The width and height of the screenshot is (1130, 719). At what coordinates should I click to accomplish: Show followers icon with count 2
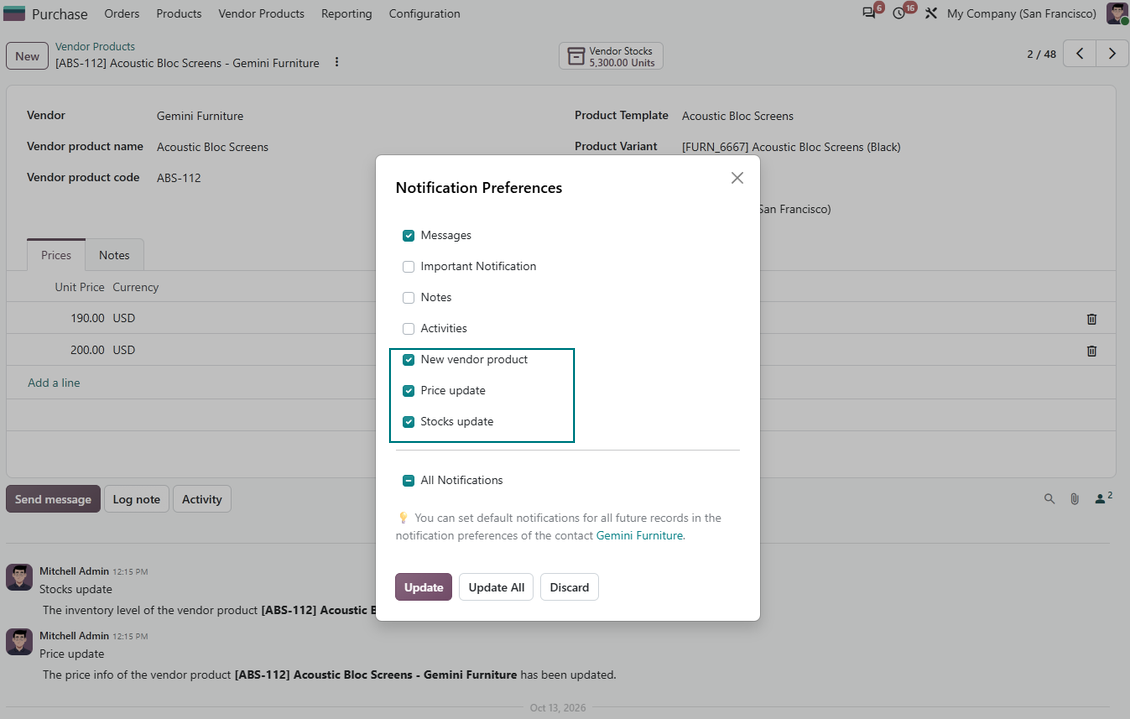pos(1103,498)
